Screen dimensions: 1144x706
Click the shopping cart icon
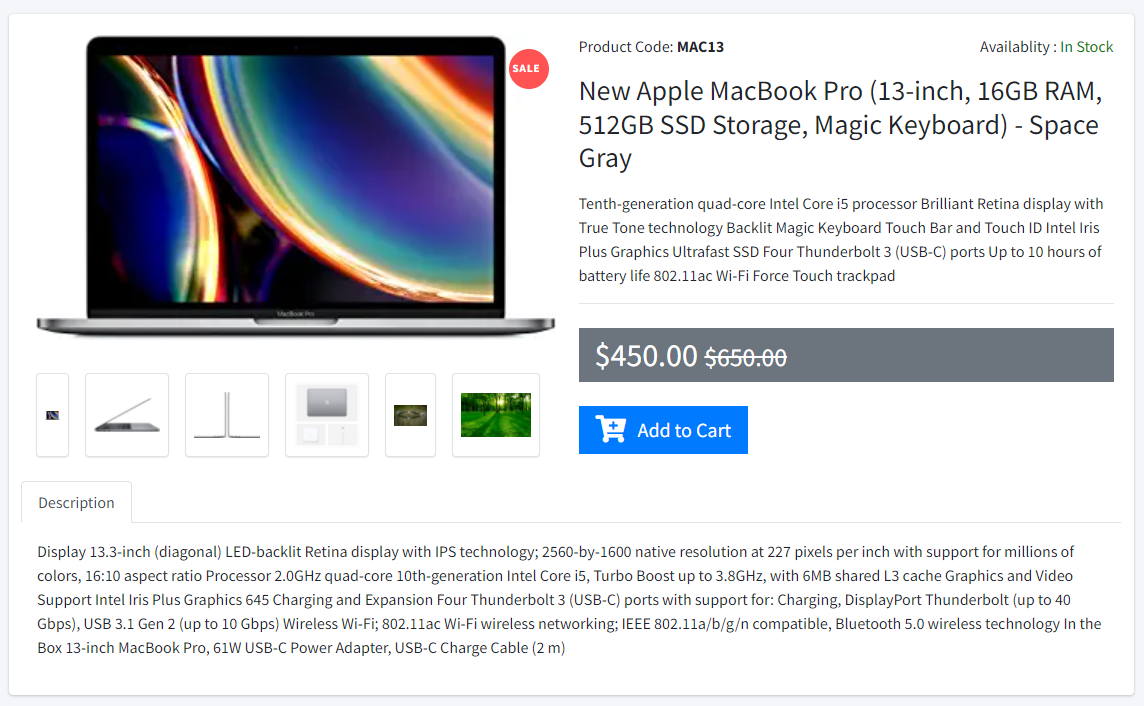(x=611, y=429)
